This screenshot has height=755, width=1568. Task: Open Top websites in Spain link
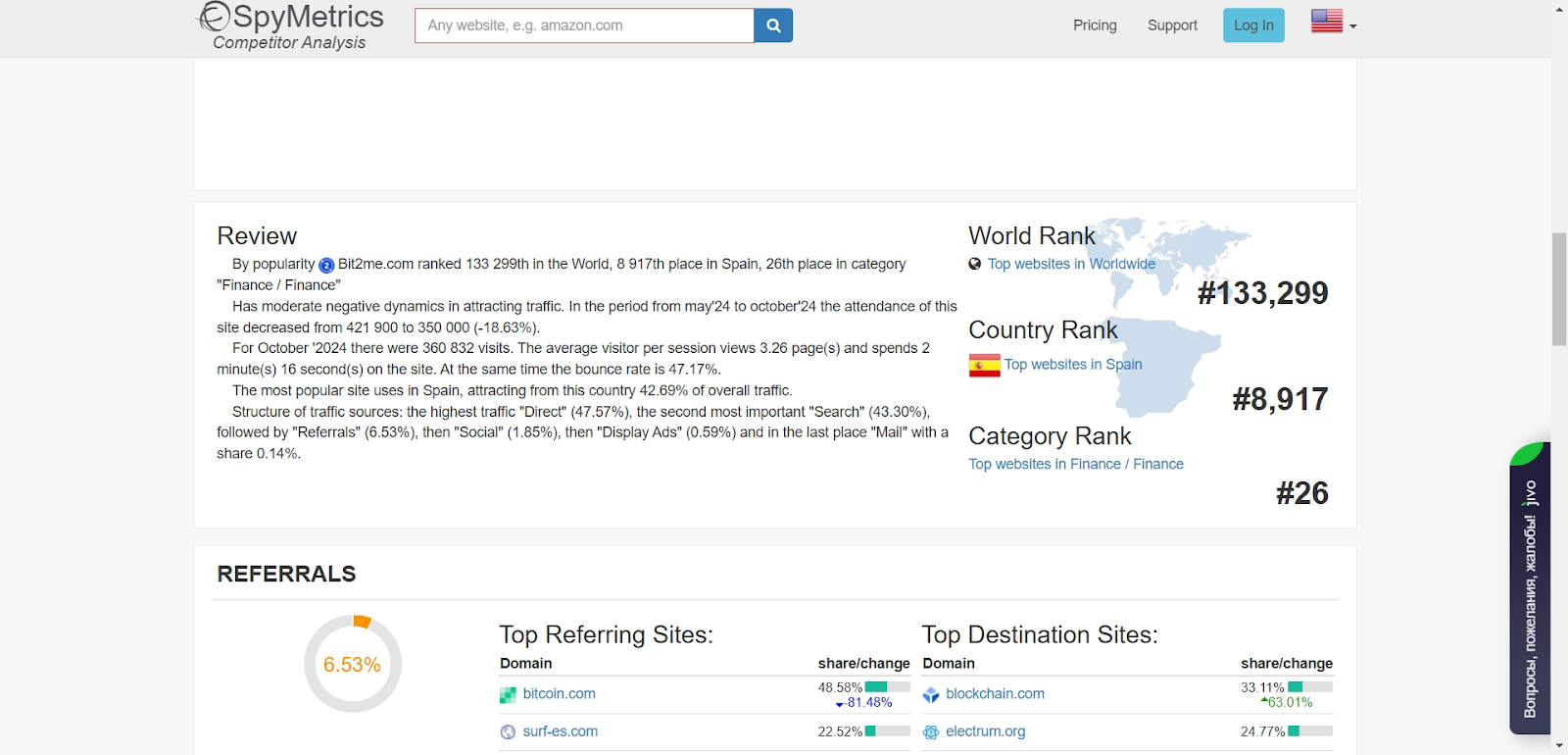[x=1073, y=364]
